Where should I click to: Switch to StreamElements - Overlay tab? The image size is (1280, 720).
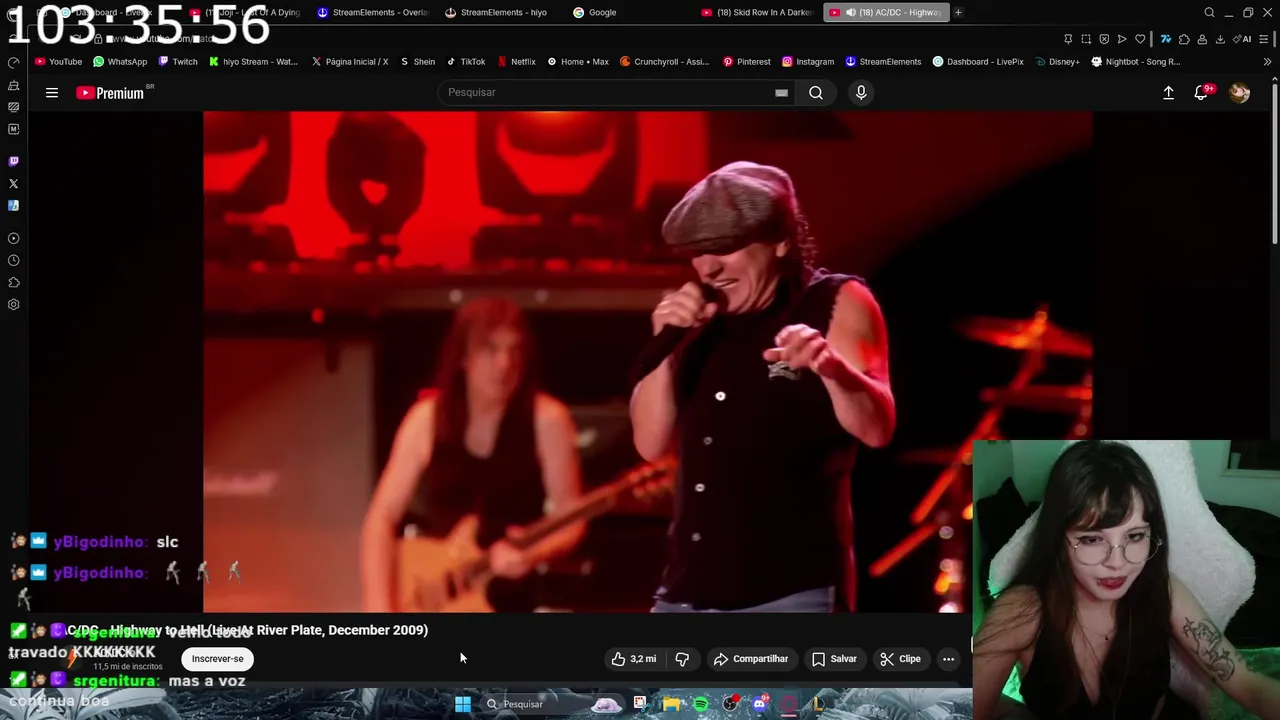coord(373,12)
